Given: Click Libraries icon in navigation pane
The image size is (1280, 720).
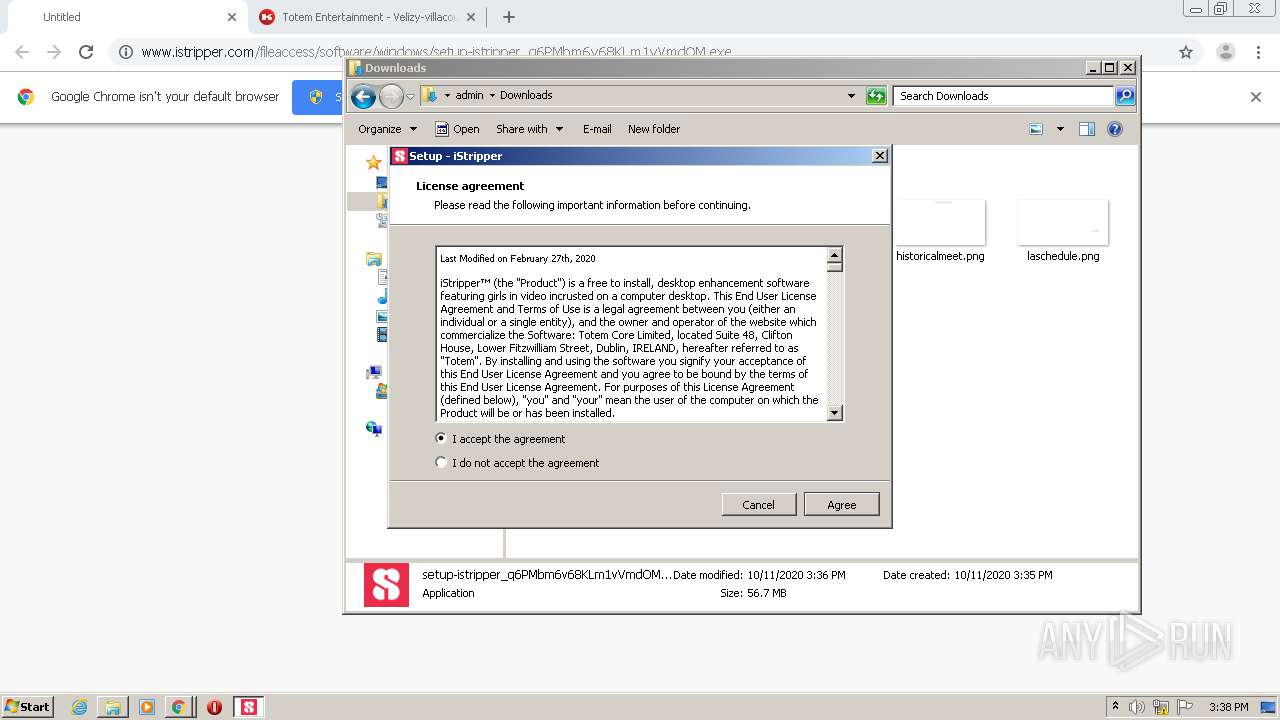Looking at the screenshot, I should tap(374, 259).
